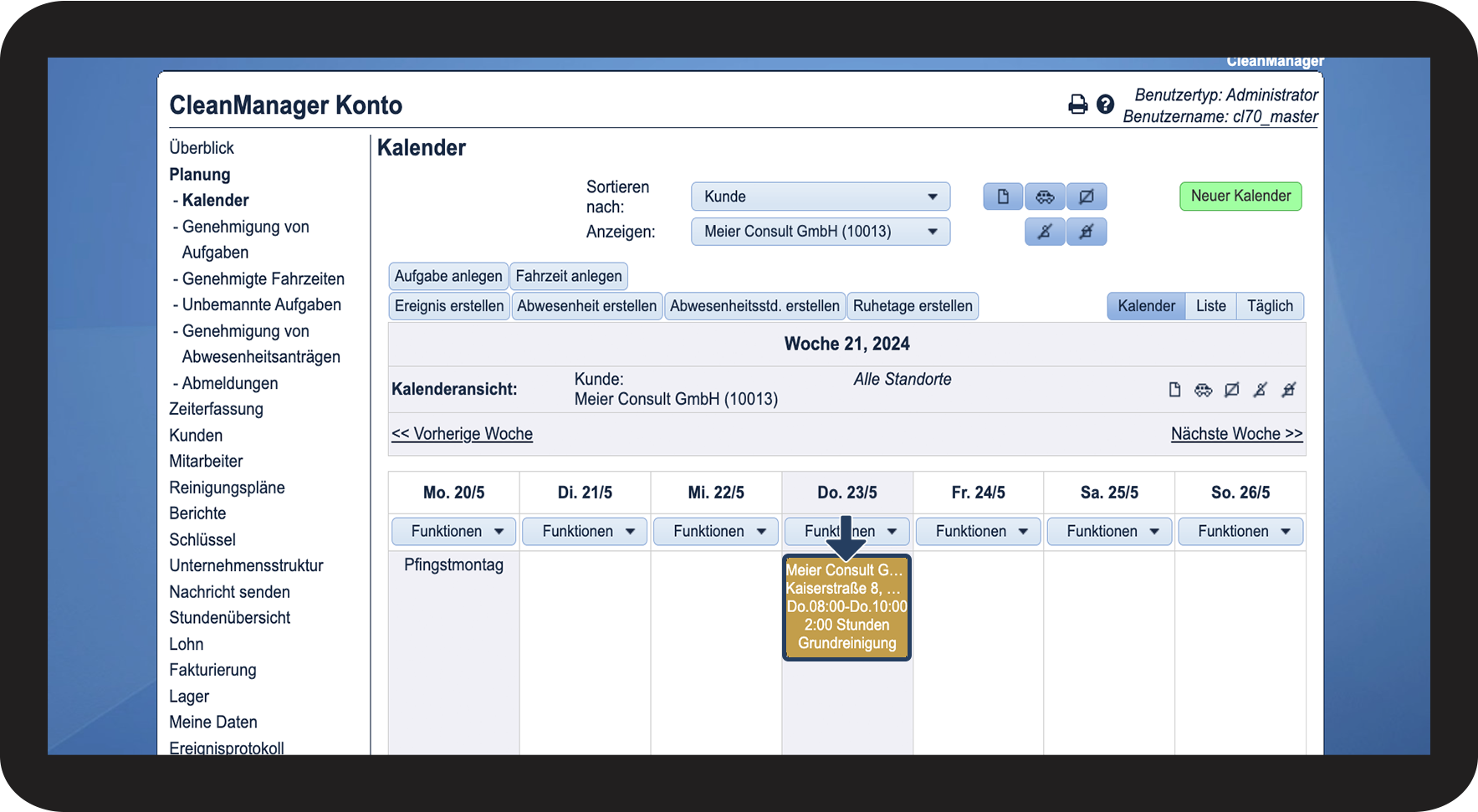Open the Grundreinigung task on Thursday
1478x812 pixels.
click(846, 607)
